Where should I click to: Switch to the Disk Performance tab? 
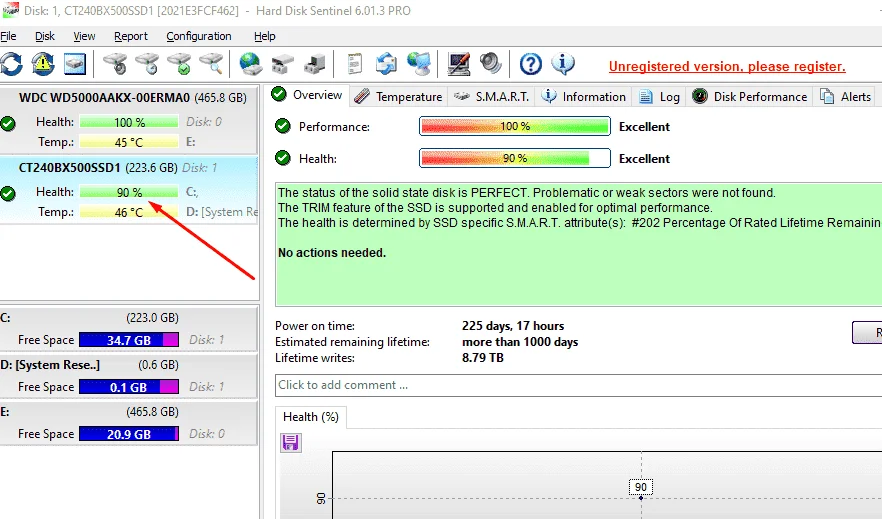tap(750, 97)
